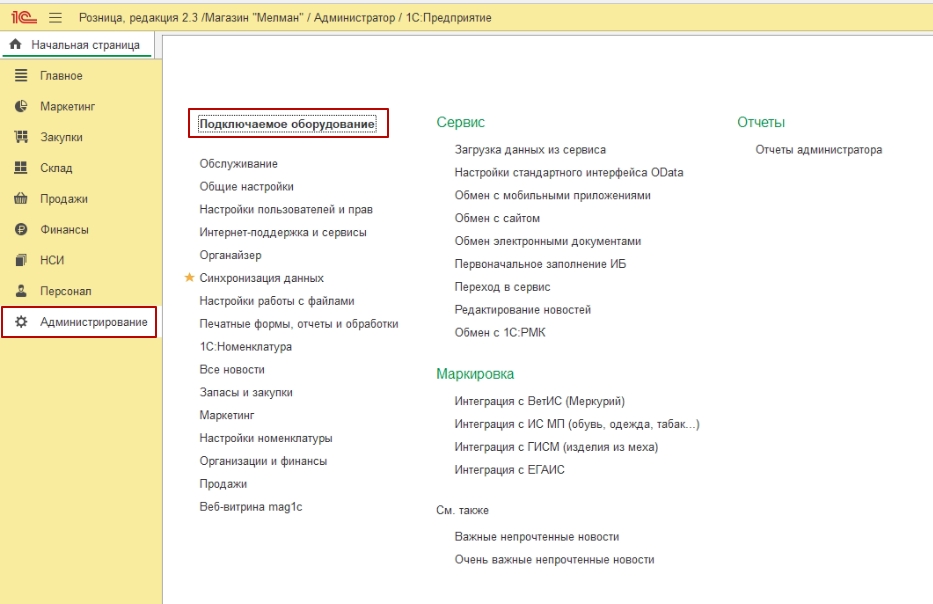Screen dimensions: 933x604
Task: Click the НСИ documents icon
Action: [x=21, y=260]
